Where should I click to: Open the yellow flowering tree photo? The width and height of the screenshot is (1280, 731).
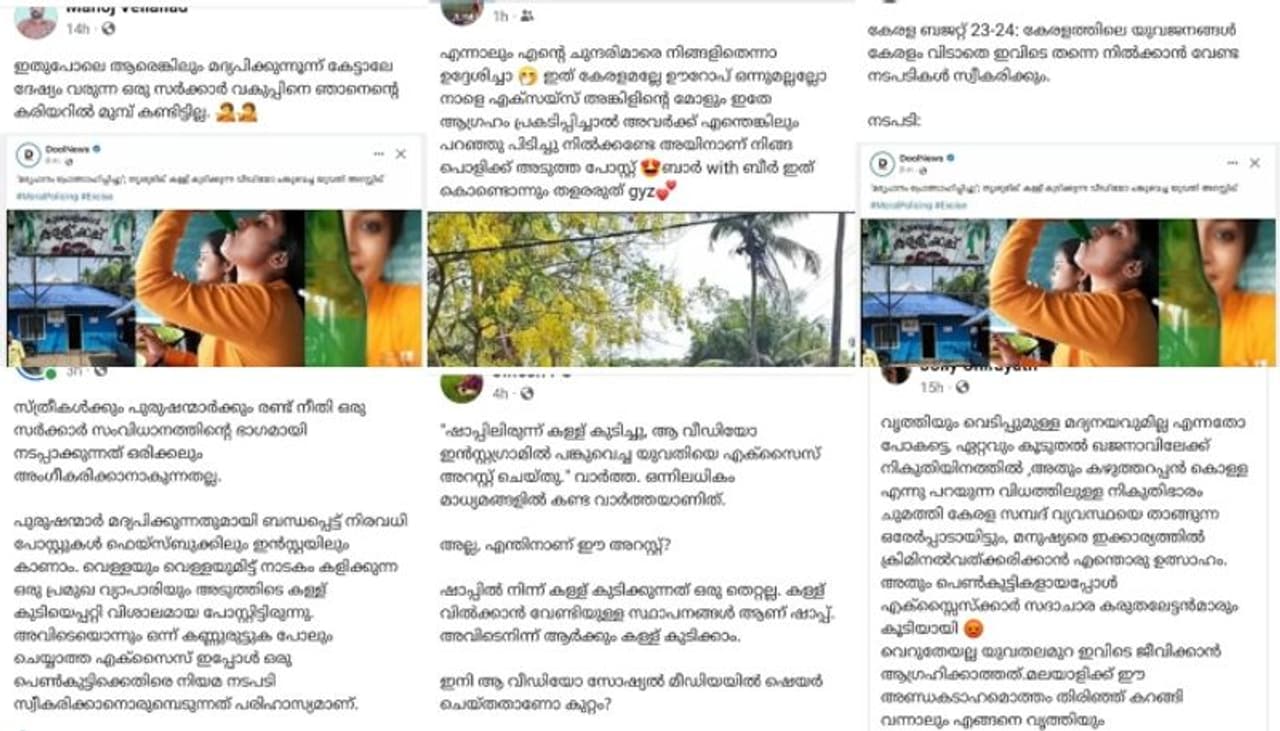point(641,289)
